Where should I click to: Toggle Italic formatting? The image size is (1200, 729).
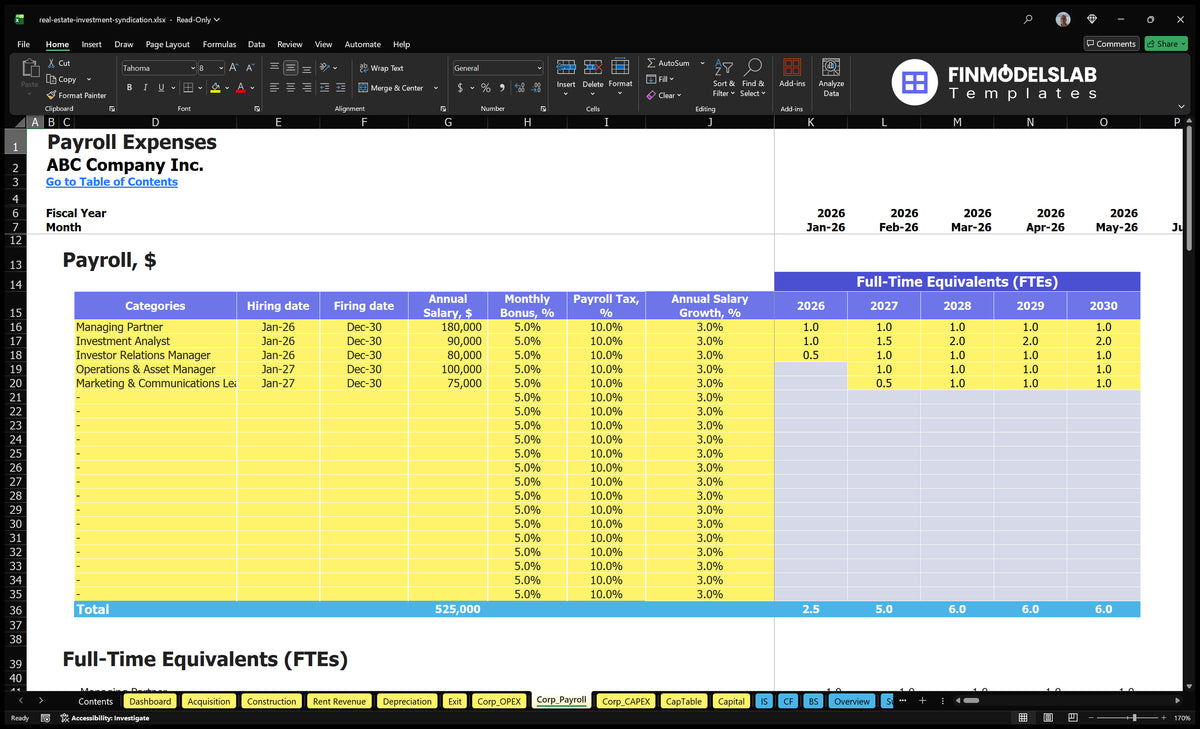pyautogui.click(x=145, y=88)
